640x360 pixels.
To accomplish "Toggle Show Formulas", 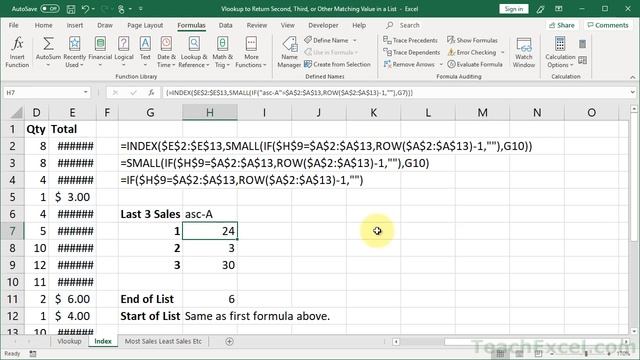I will coord(472,40).
